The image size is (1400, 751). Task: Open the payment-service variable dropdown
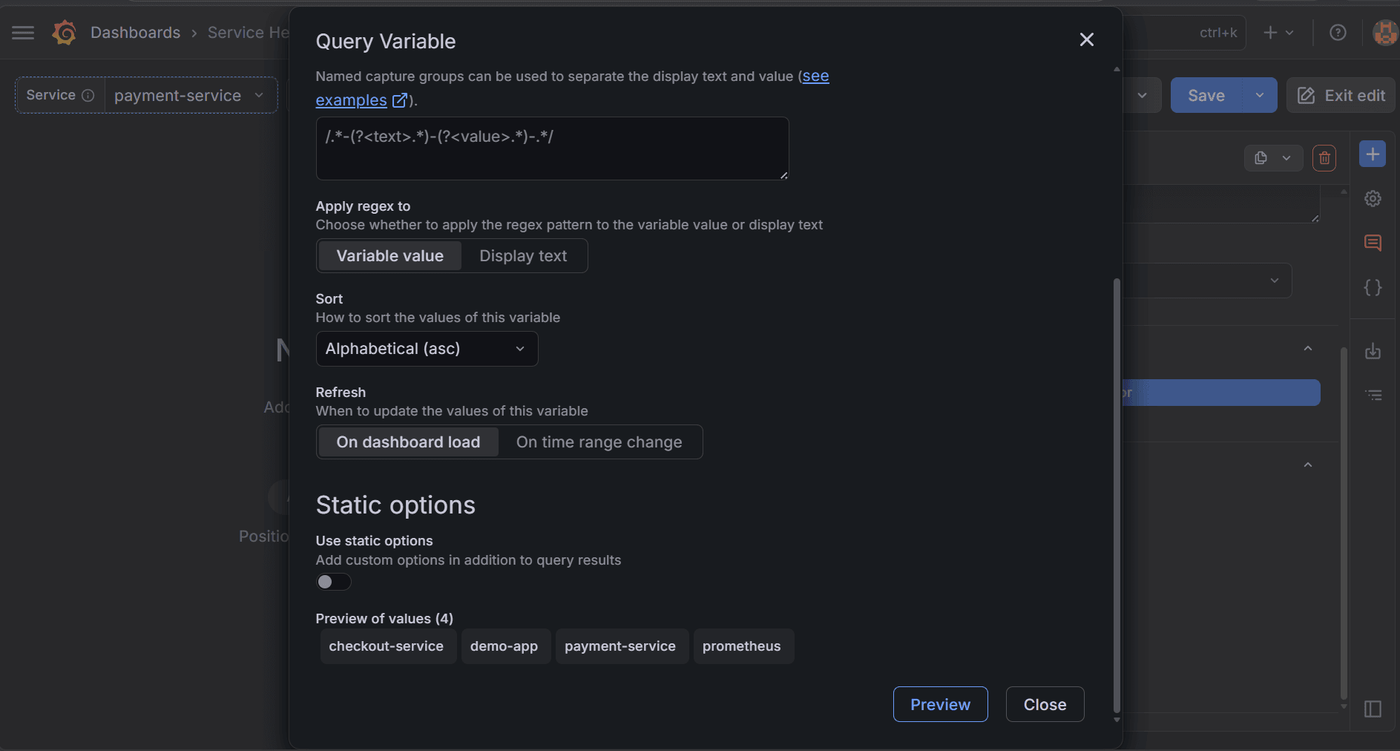tap(190, 95)
